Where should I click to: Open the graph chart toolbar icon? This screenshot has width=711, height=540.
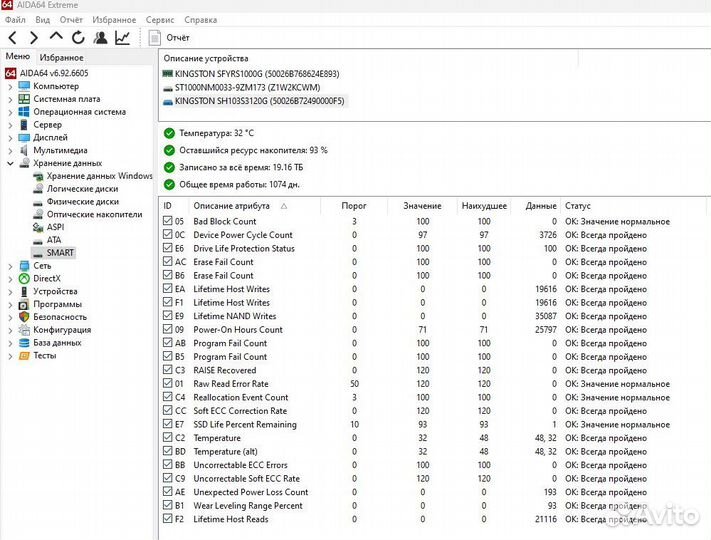tap(122, 38)
